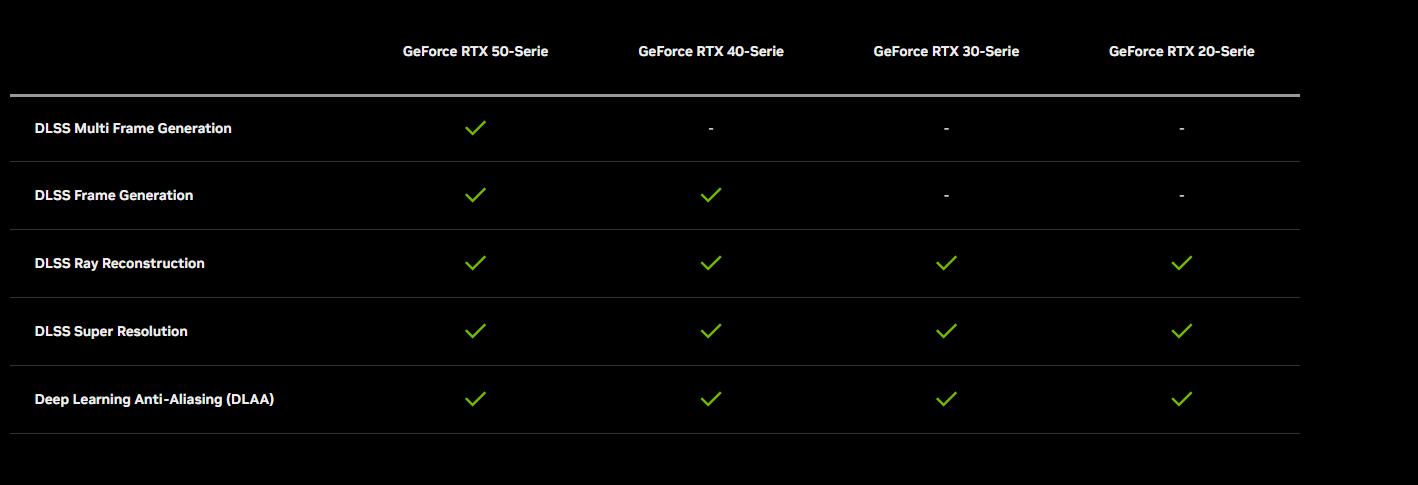
Task: Click the DLSS Frame Generation row label
Action: 114,195
